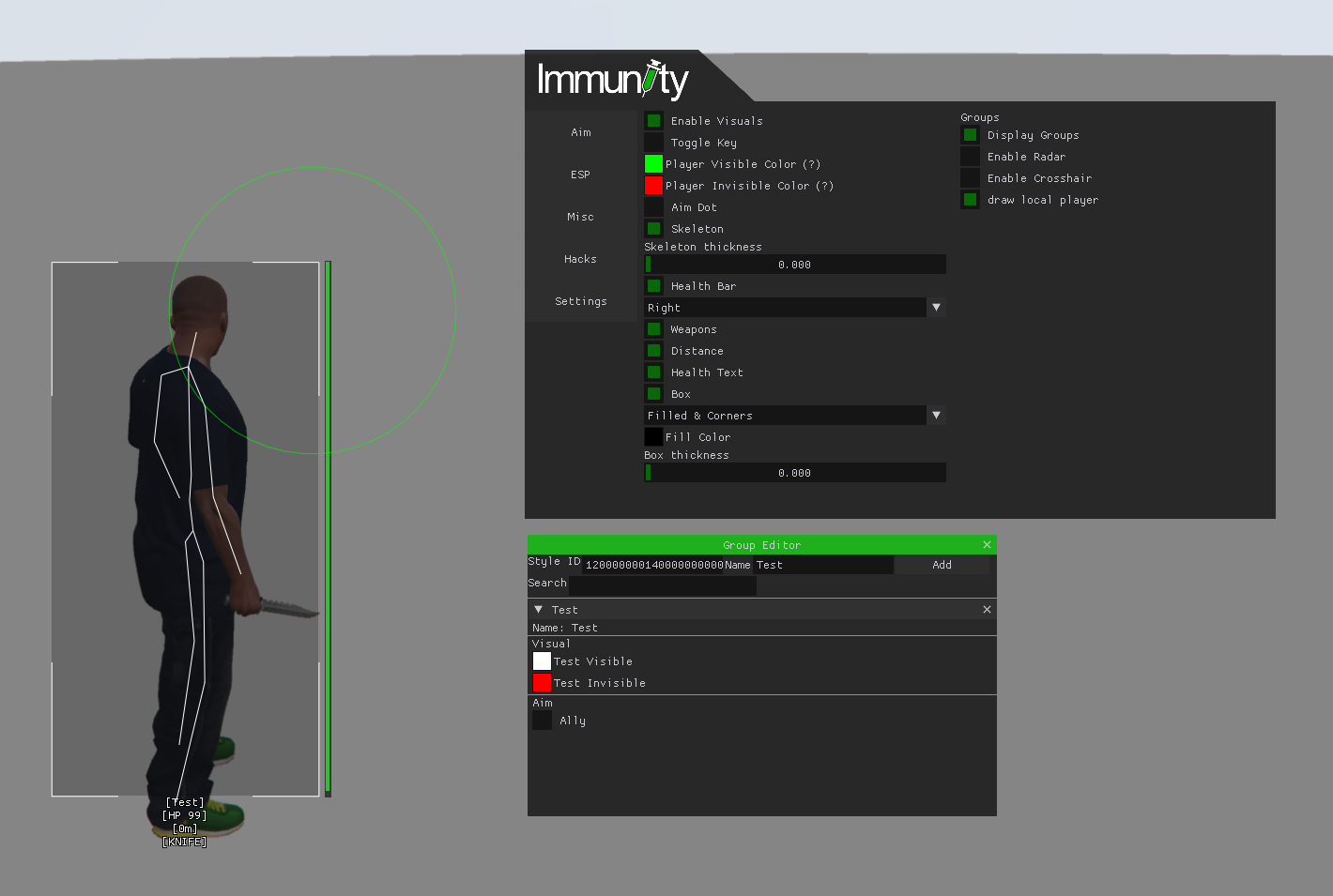
Task: Focus the Search field in Group Editor
Action: 663,585
